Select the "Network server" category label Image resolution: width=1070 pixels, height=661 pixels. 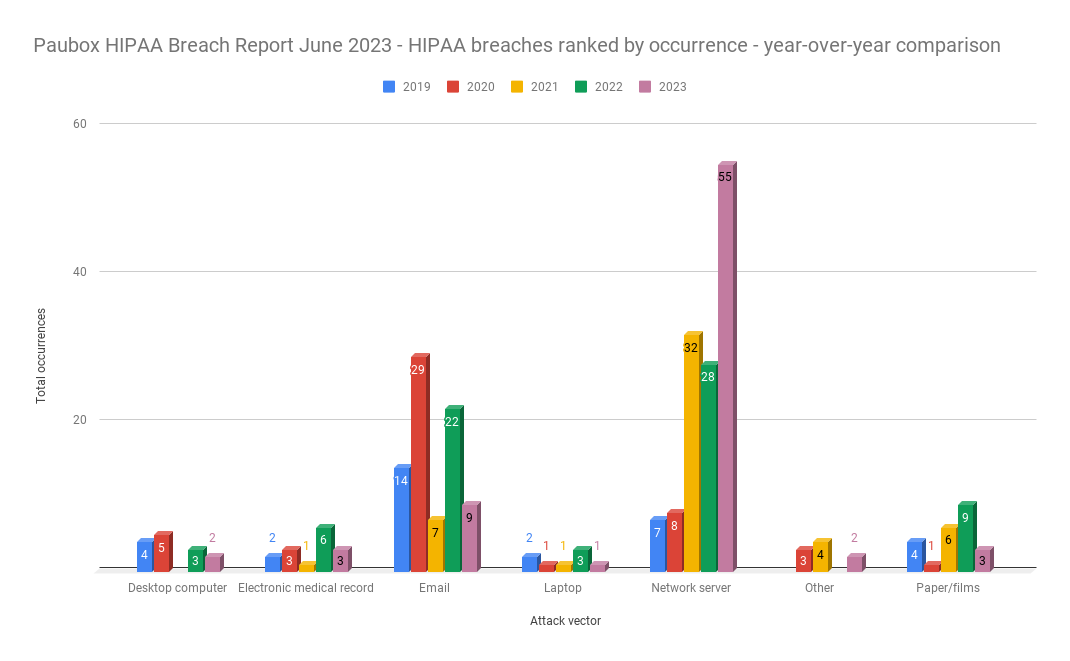click(x=691, y=588)
